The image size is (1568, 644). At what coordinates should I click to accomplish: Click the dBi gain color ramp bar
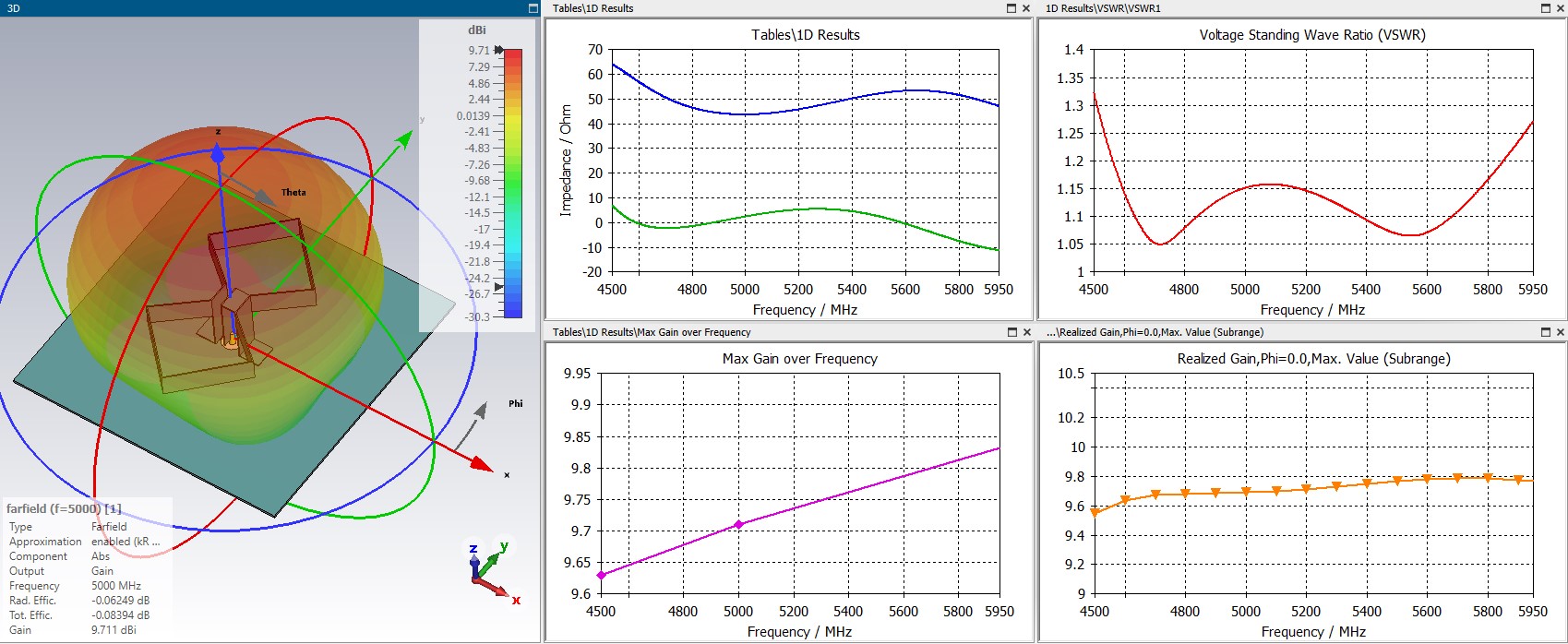coord(513,184)
